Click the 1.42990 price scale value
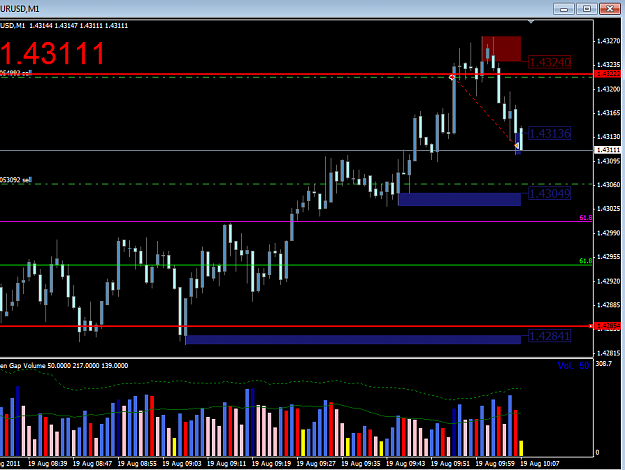Image resolution: width=625 pixels, height=470 pixels. pyautogui.click(x=609, y=233)
